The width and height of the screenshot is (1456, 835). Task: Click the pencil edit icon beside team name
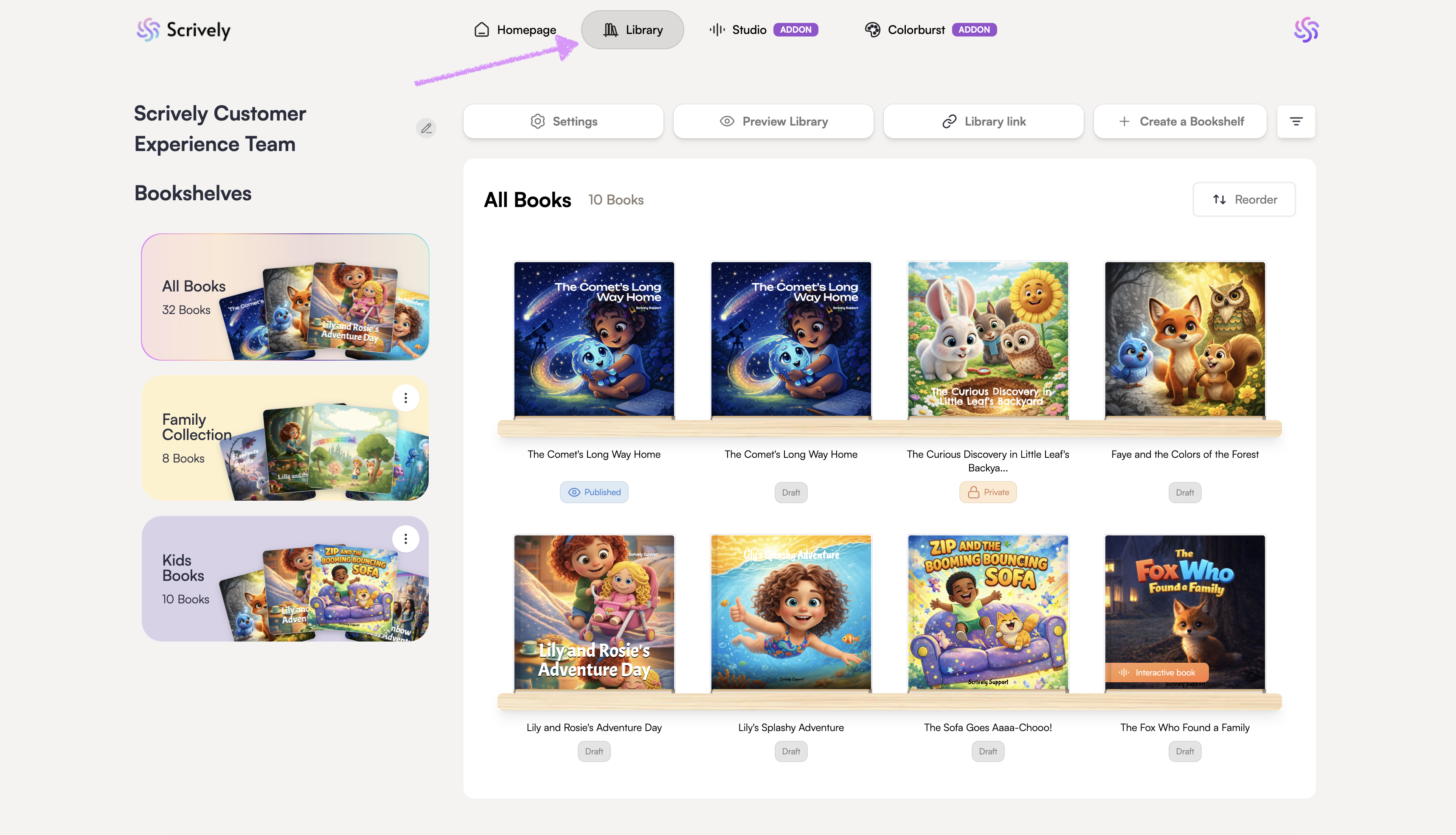[426, 128]
